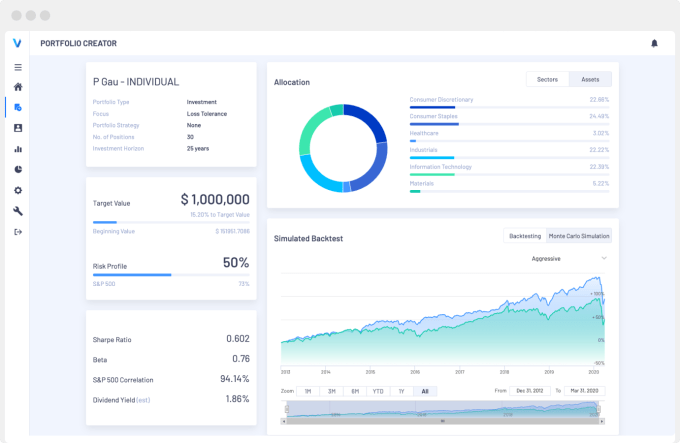The width and height of the screenshot is (680, 443).
Task: Expand the Aggressive strategy dropdown
Action: [569, 259]
